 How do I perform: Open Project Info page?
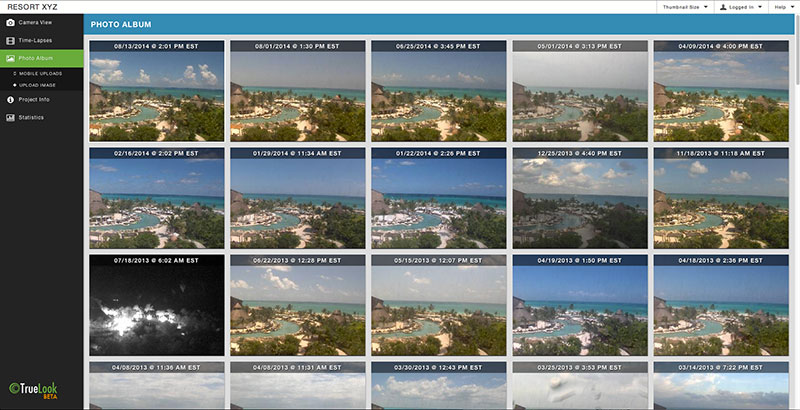(41, 100)
